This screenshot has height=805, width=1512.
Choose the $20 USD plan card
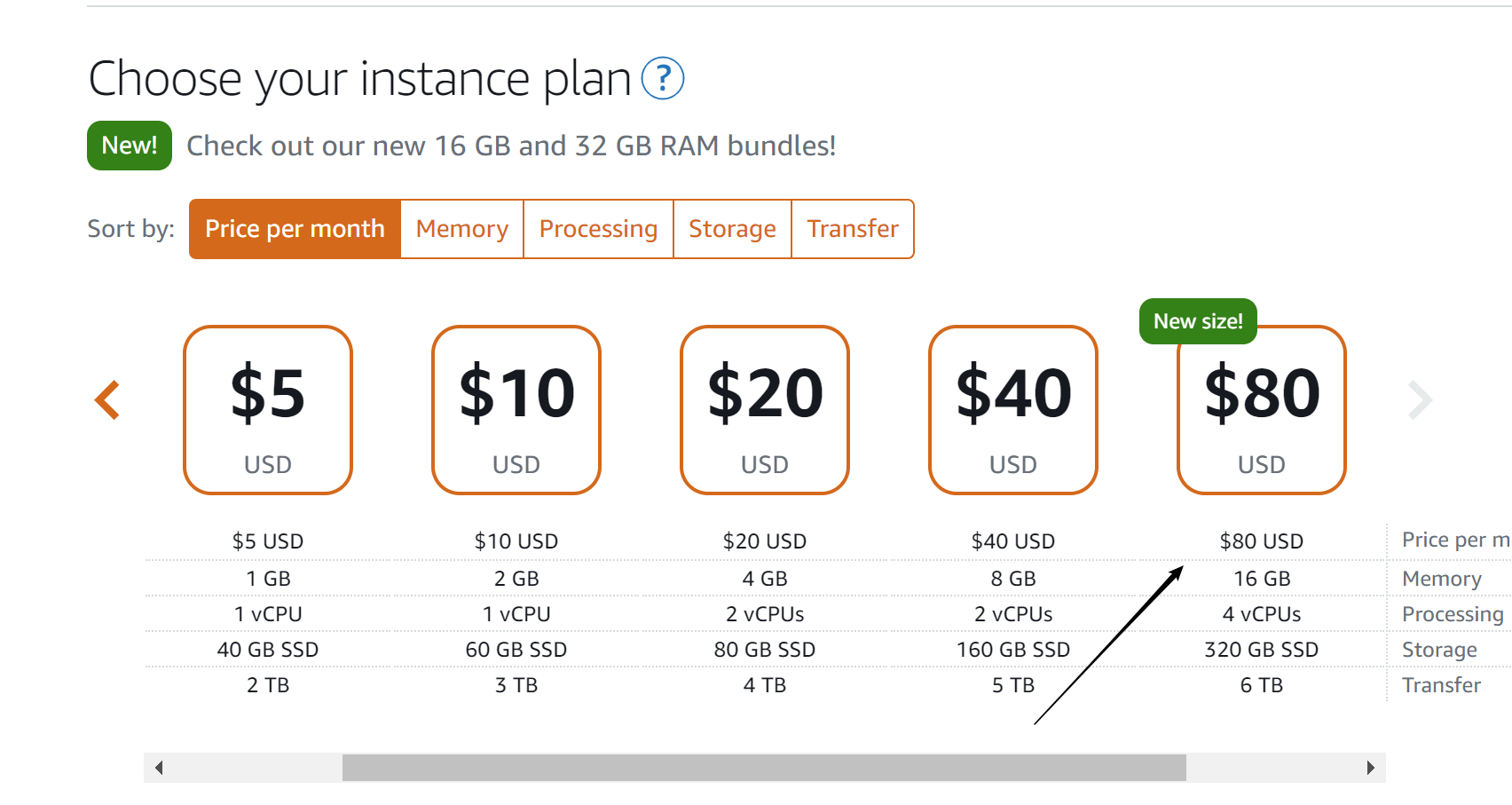coord(765,410)
